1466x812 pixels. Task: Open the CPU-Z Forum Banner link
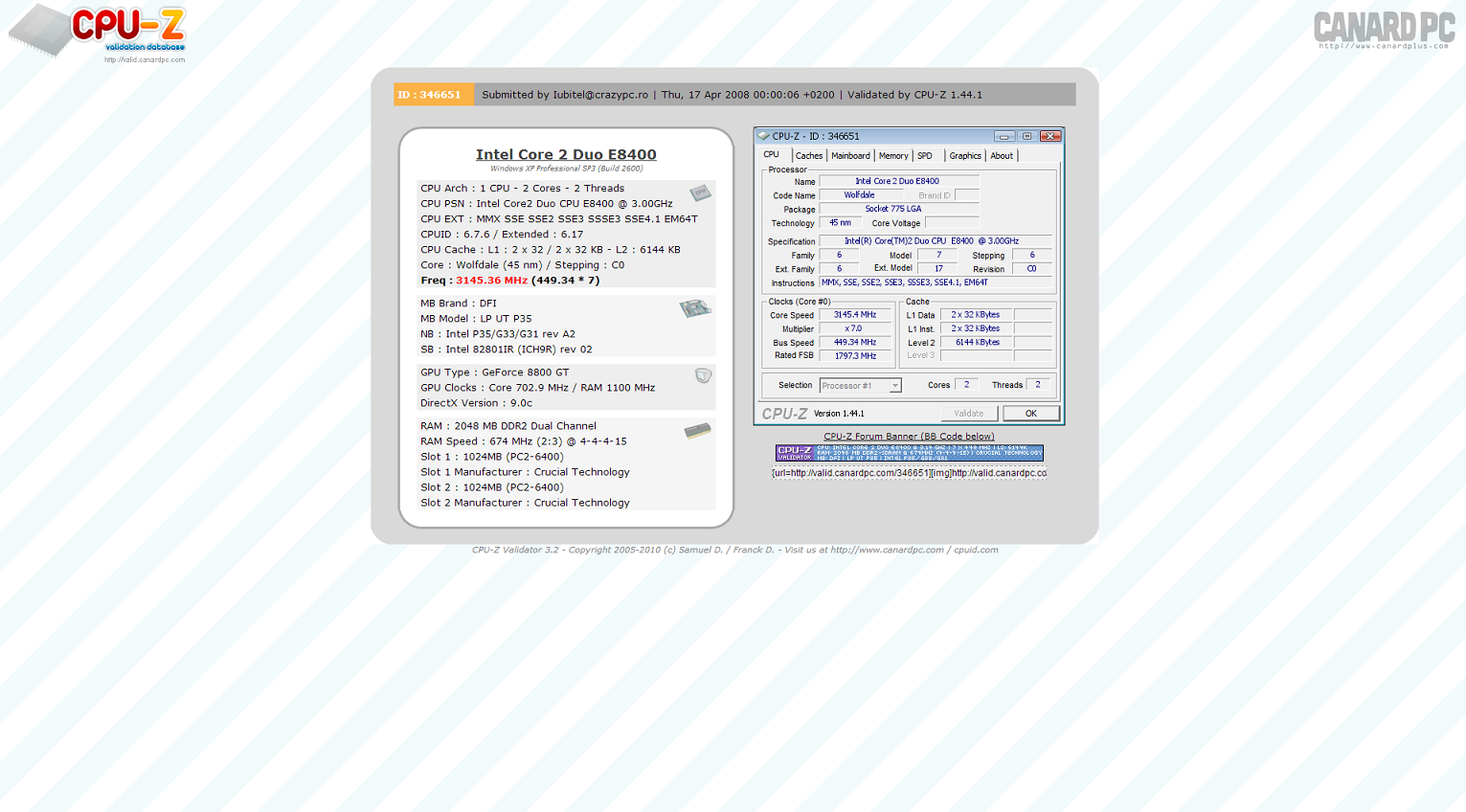tap(909, 437)
